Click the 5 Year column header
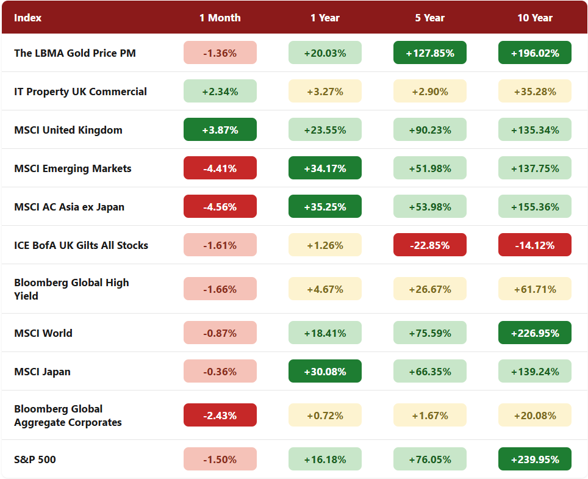This screenshot has width=588, height=479. point(430,18)
